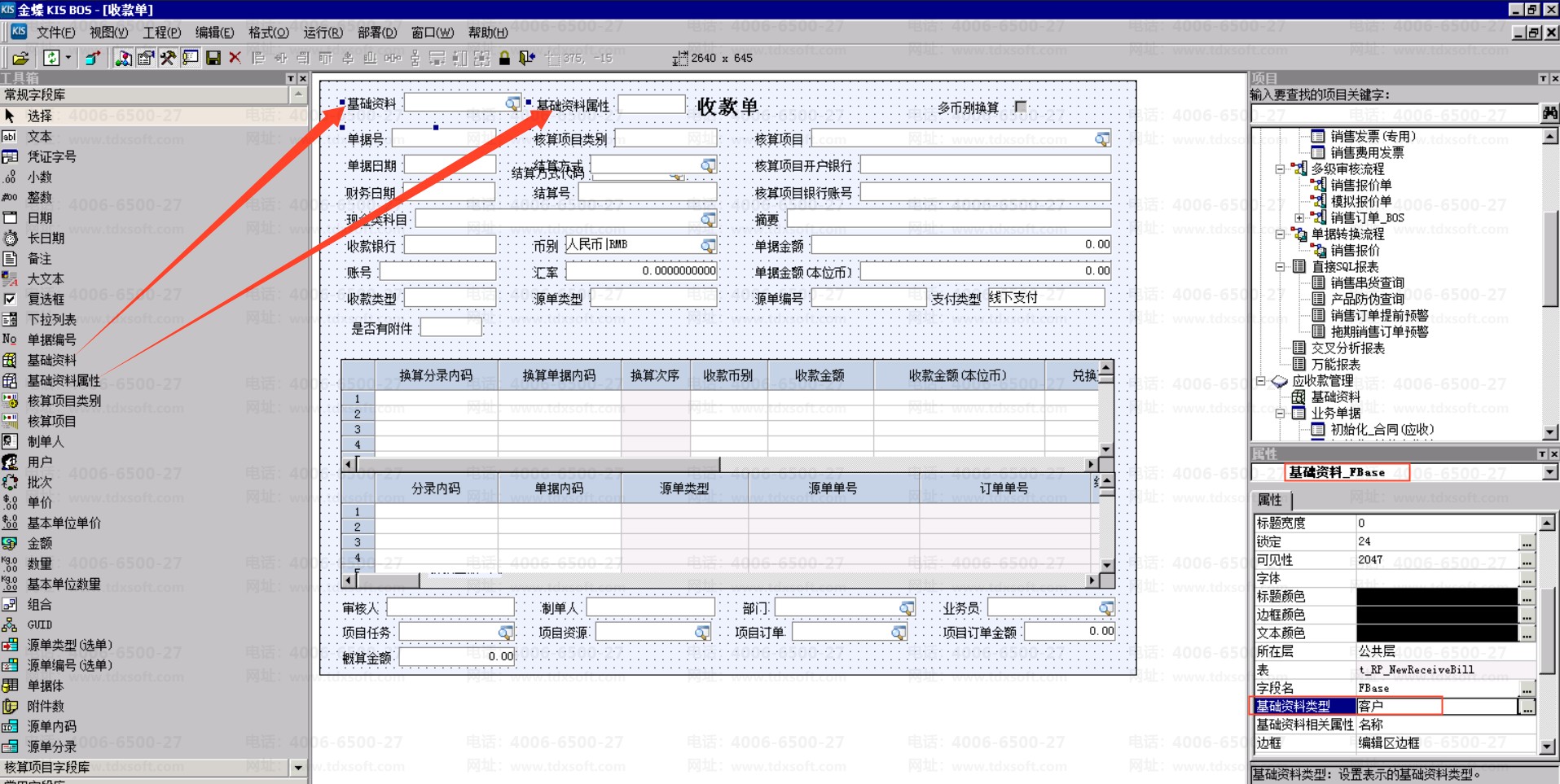Click the ellipsis button for 基础资料类型

(1527, 707)
